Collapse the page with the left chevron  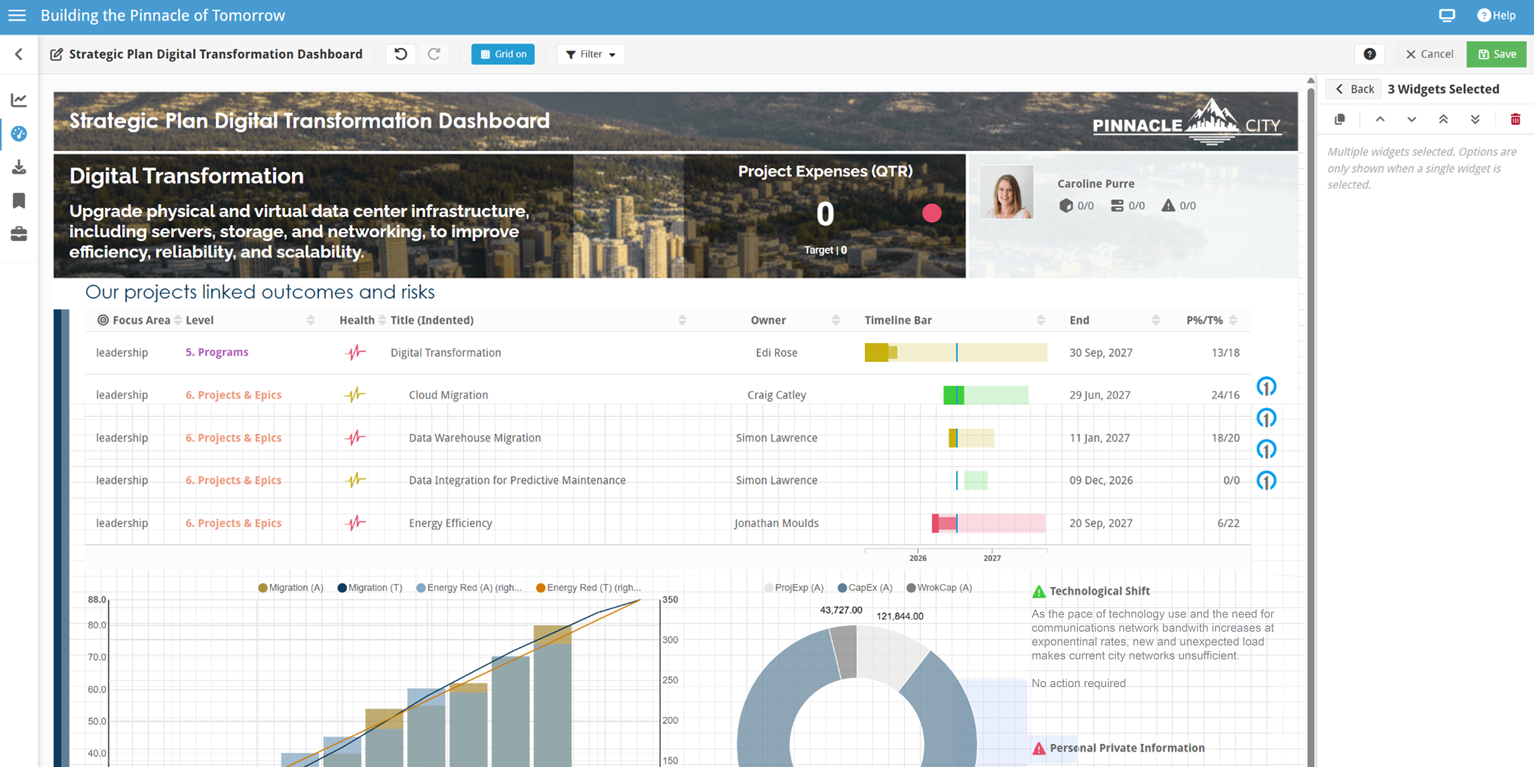(18, 54)
